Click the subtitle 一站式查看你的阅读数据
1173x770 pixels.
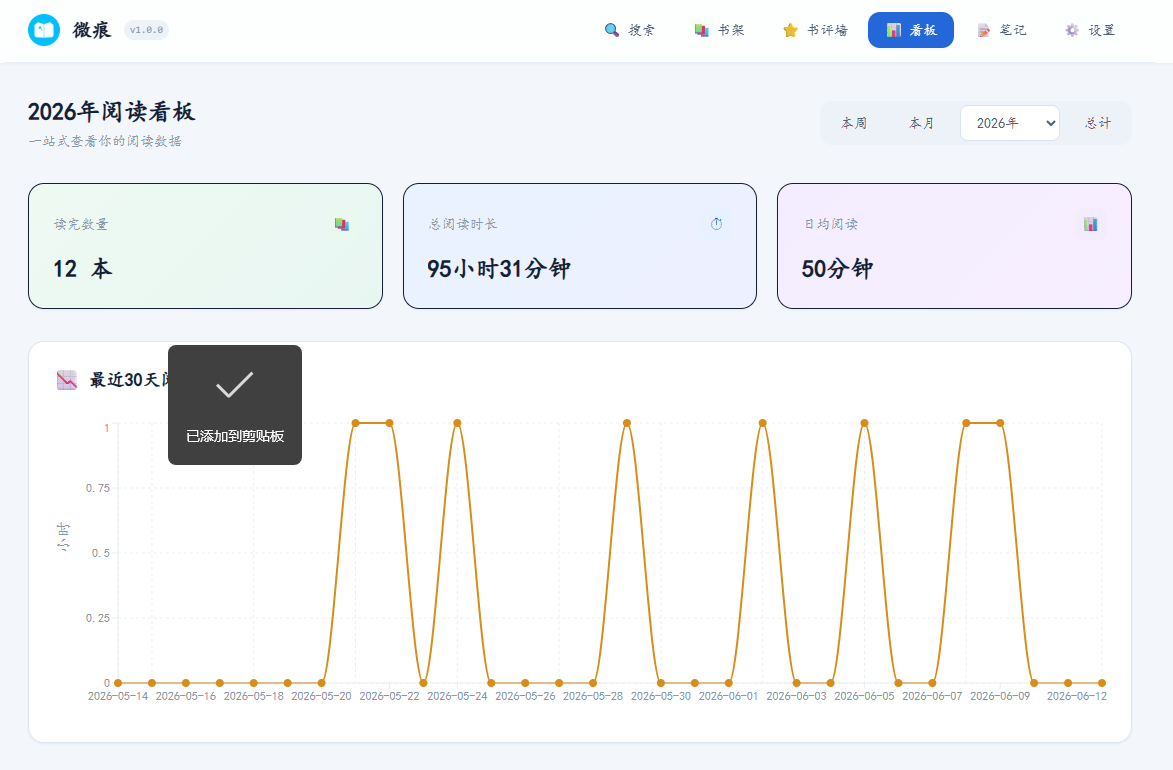(x=105, y=141)
